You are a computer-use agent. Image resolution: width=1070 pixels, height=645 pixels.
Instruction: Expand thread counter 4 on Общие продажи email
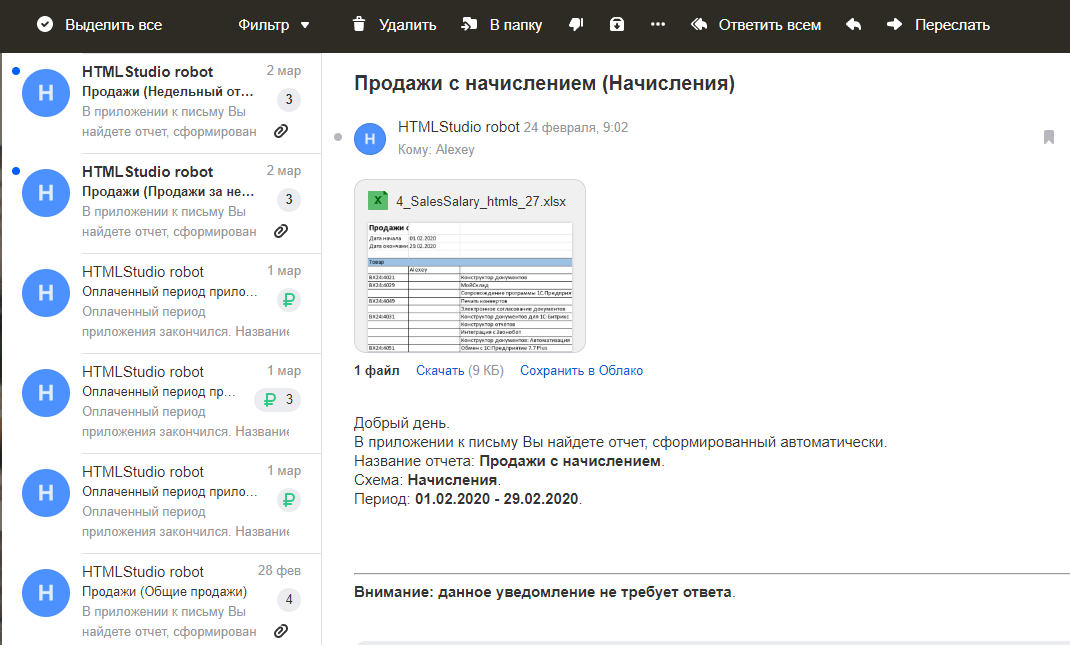(288, 600)
